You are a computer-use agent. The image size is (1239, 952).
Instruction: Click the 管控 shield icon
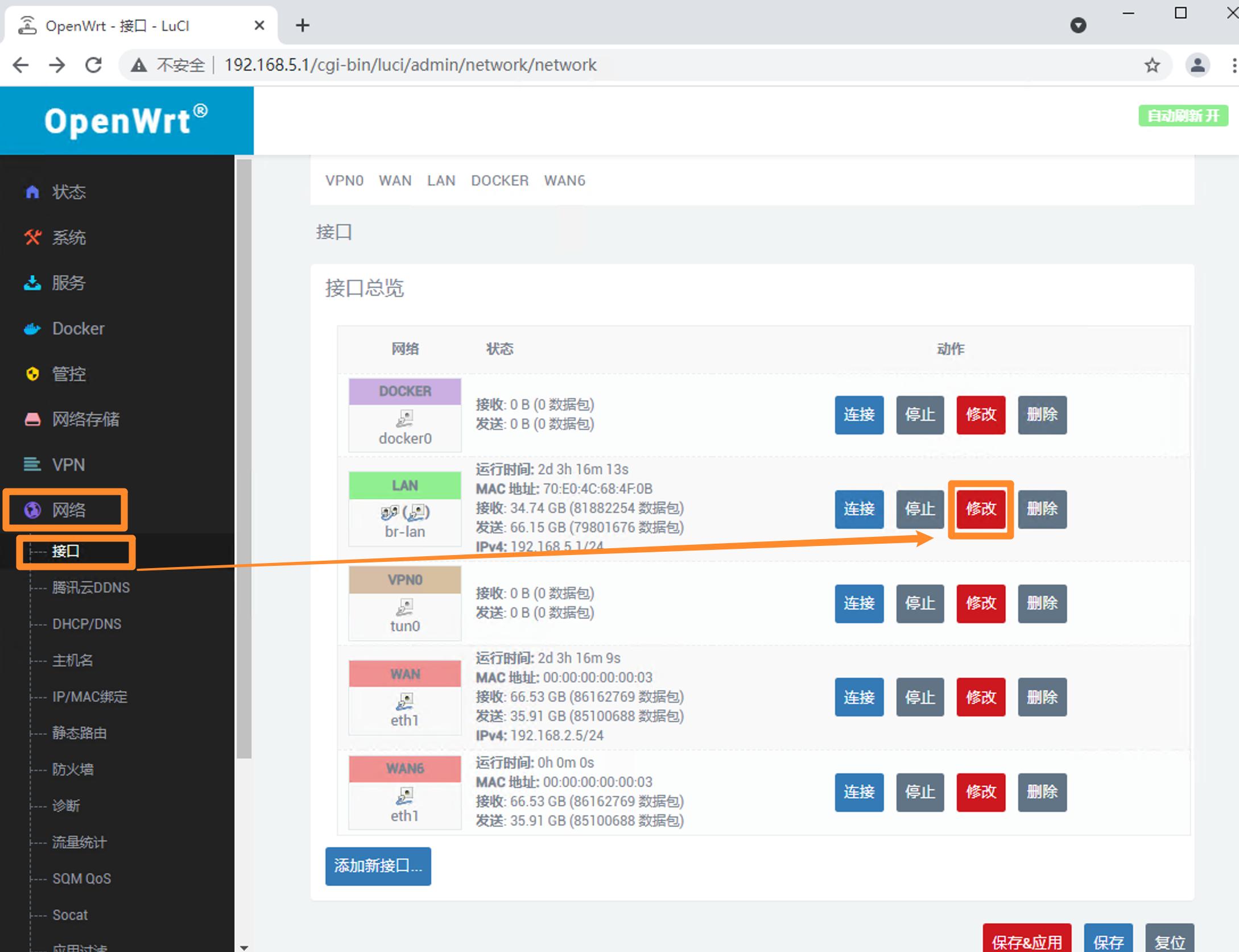tap(32, 374)
